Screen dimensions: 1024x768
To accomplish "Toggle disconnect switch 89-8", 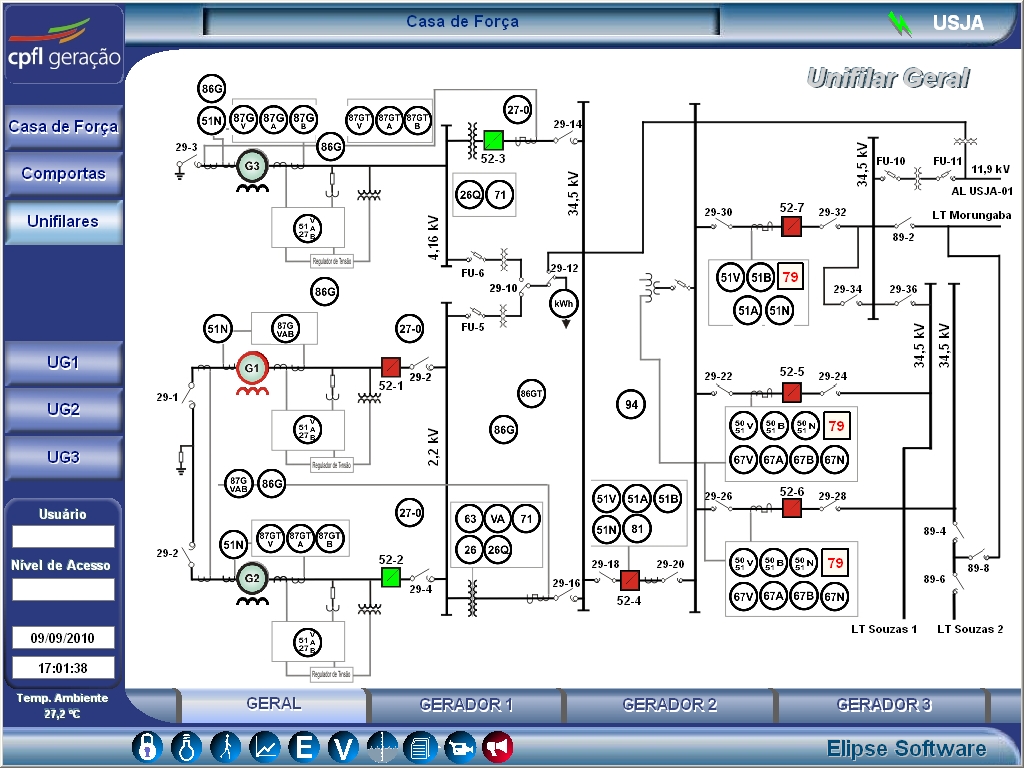I will click(976, 553).
